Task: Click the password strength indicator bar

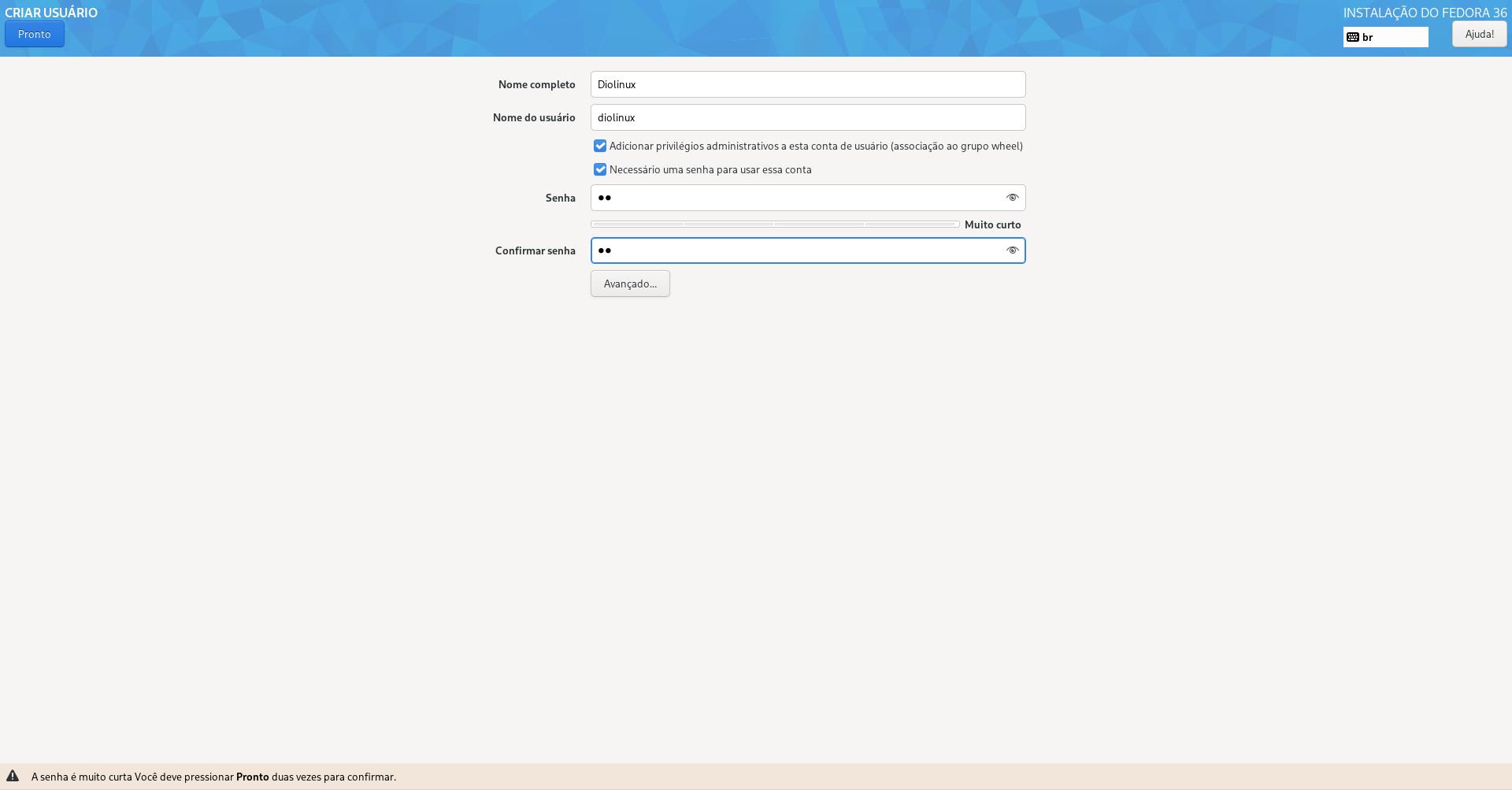Action: (775, 224)
